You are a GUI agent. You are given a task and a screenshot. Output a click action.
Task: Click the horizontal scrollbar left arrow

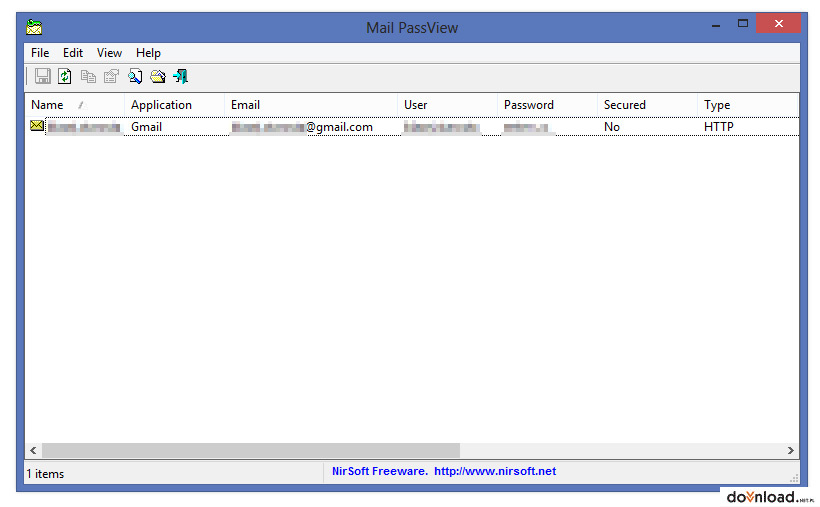tap(33, 450)
